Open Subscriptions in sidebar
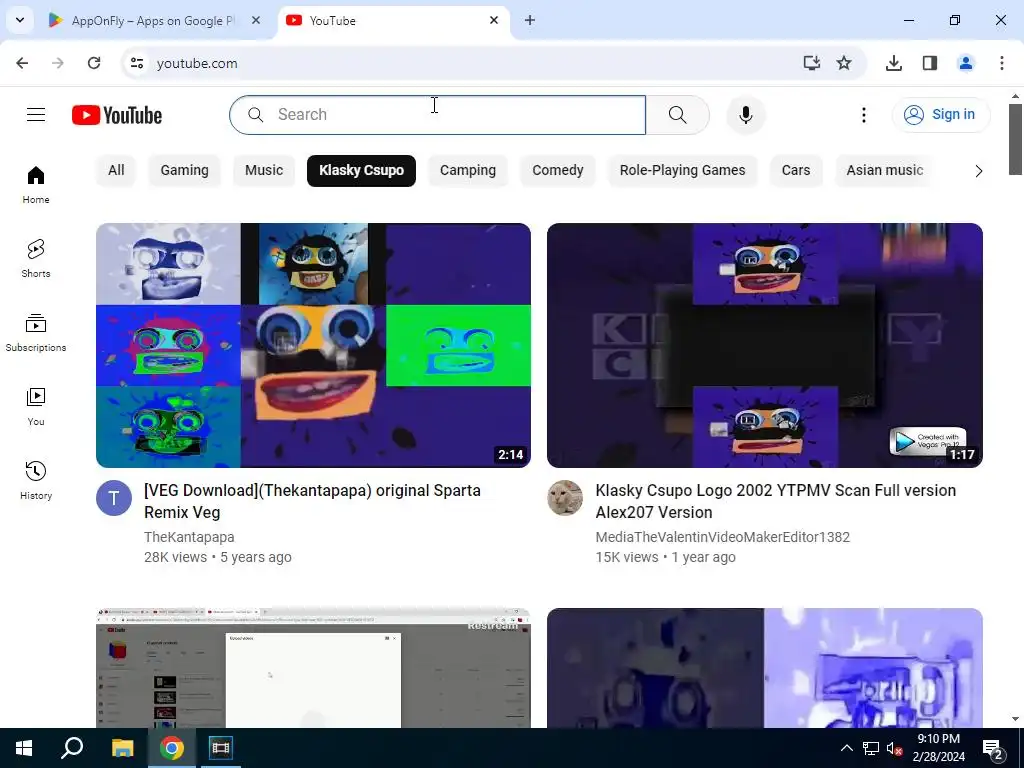Image resolution: width=1024 pixels, height=768 pixels. [36, 332]
